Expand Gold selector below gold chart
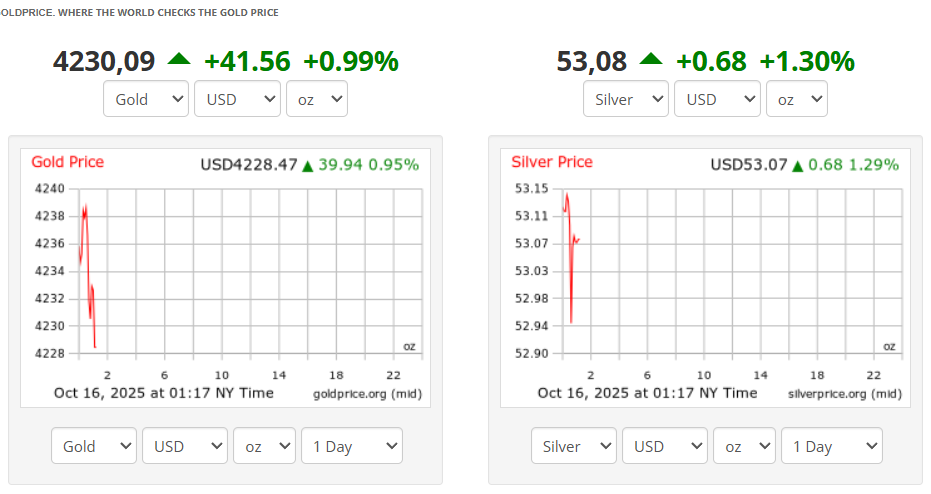Screen dimensions: 931x494 (x=94, y=446)
